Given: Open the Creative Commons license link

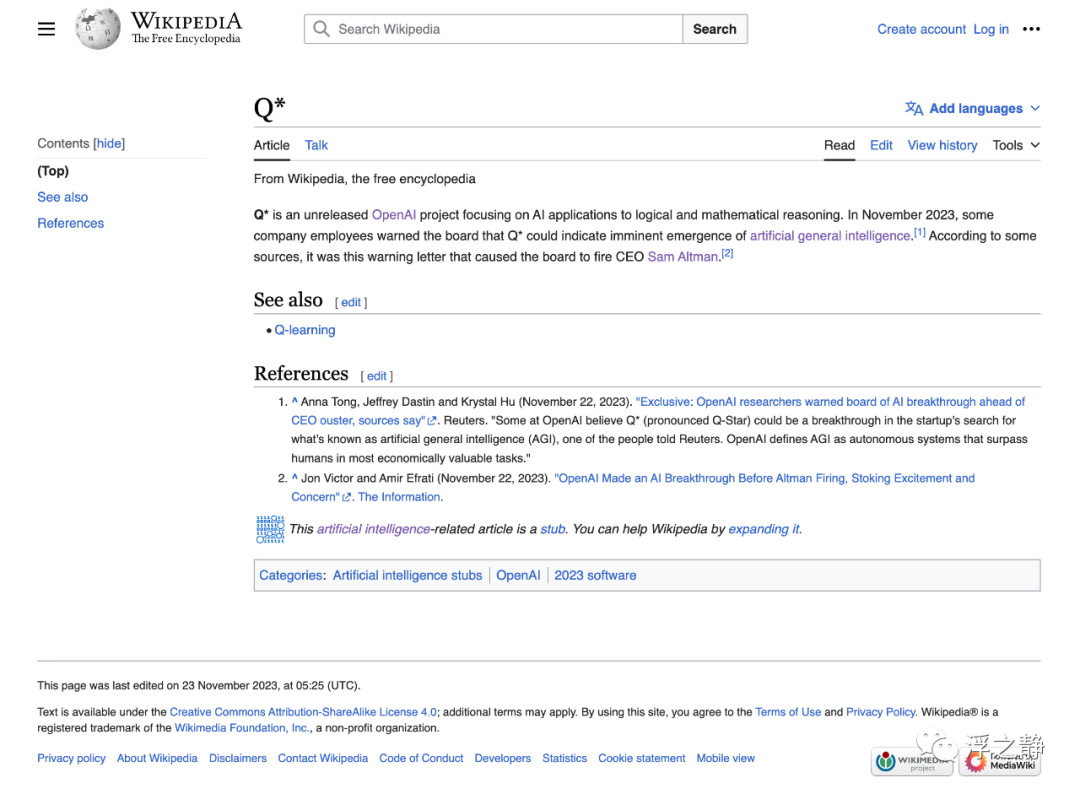Looking at the screenshot, I should (303, 711).
